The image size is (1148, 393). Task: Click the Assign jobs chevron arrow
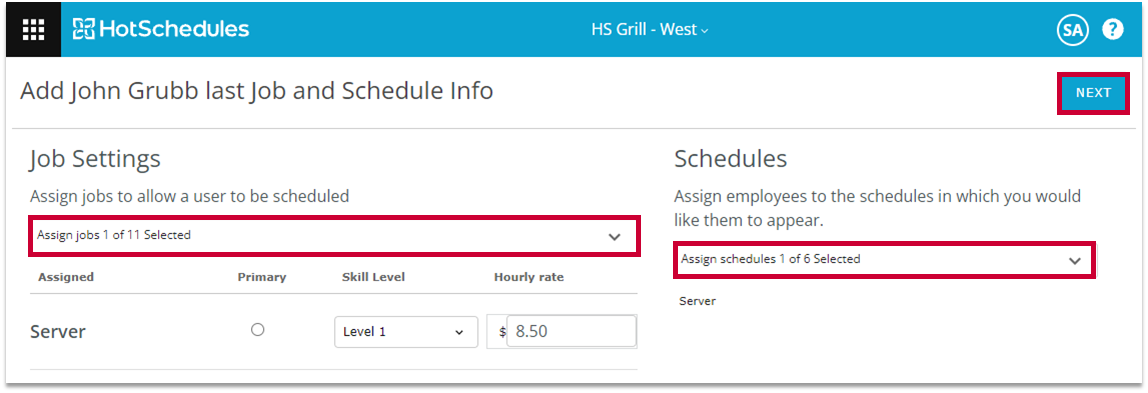tap(614, 236)
